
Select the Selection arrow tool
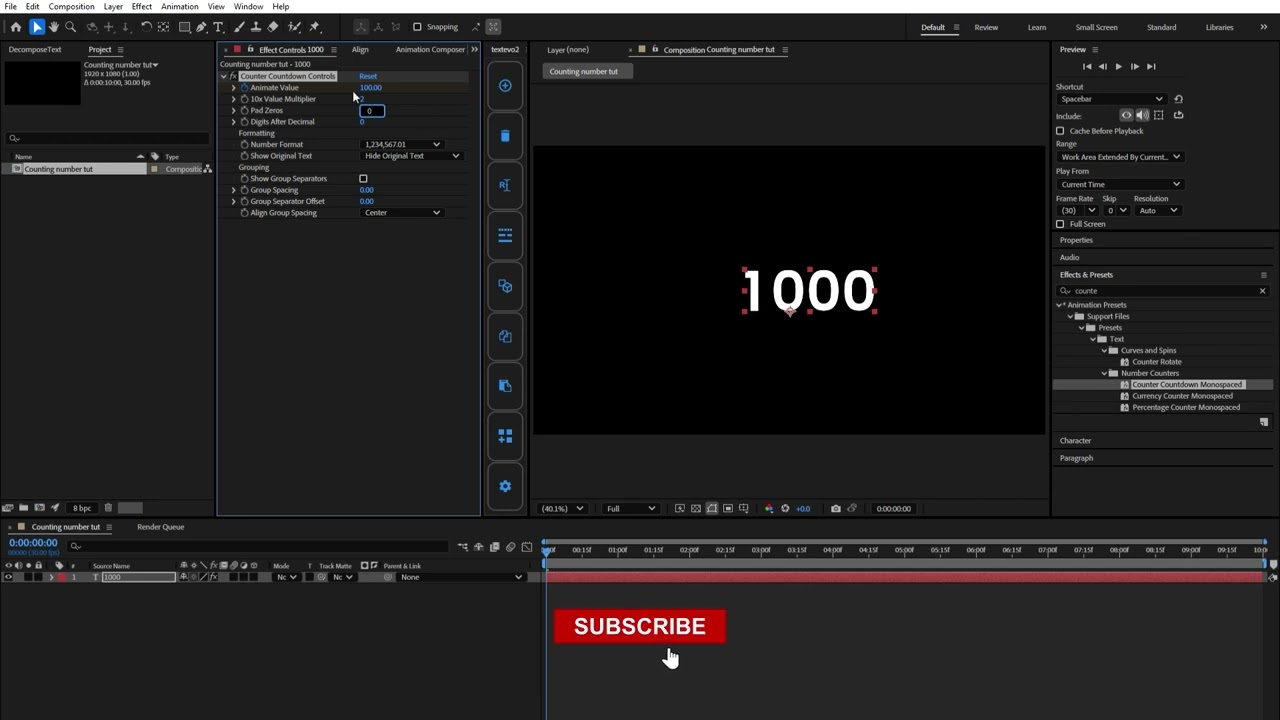[x=37, y=27]
